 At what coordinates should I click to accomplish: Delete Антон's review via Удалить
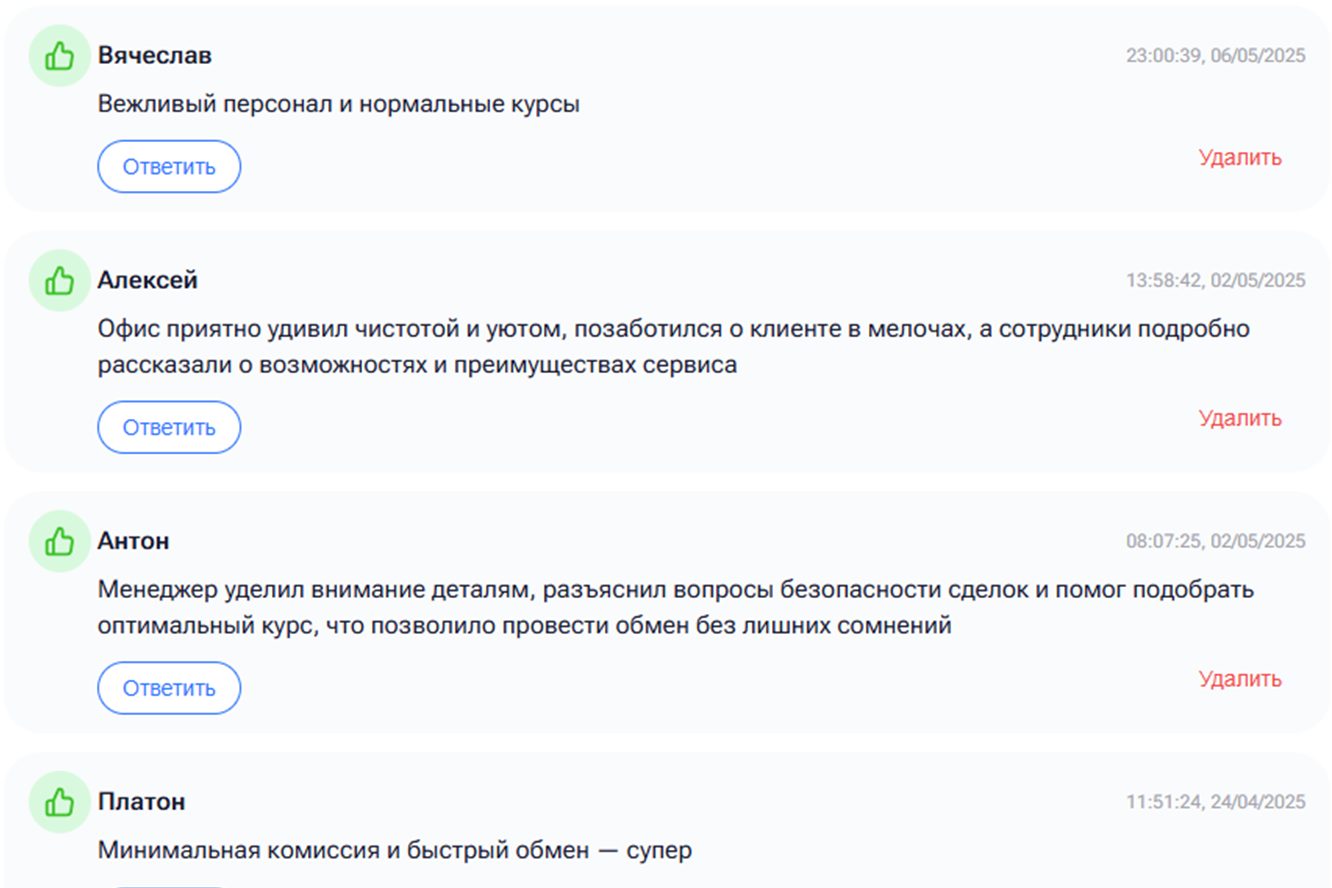(x=1240, y=679)
